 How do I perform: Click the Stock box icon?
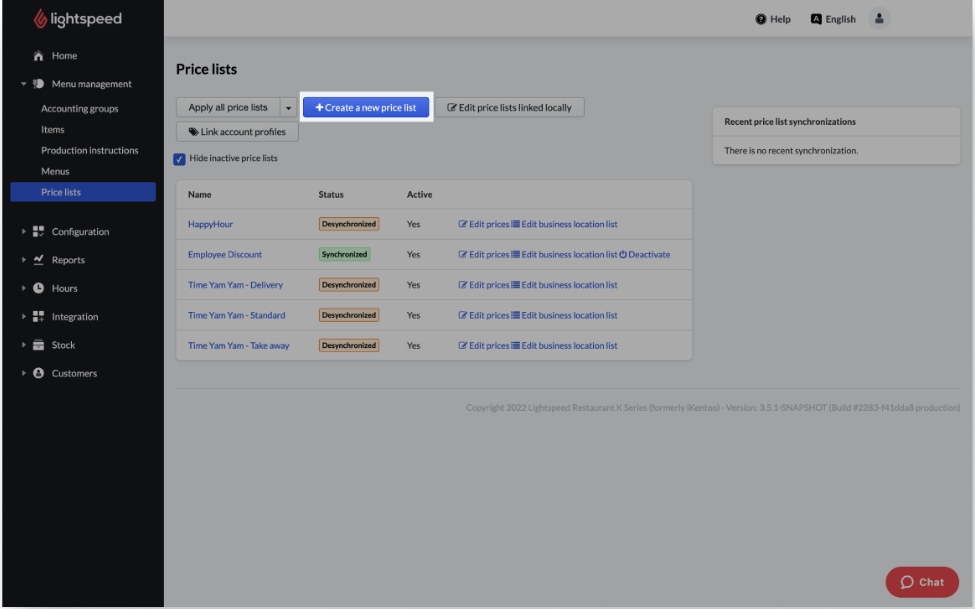[39, 345]
